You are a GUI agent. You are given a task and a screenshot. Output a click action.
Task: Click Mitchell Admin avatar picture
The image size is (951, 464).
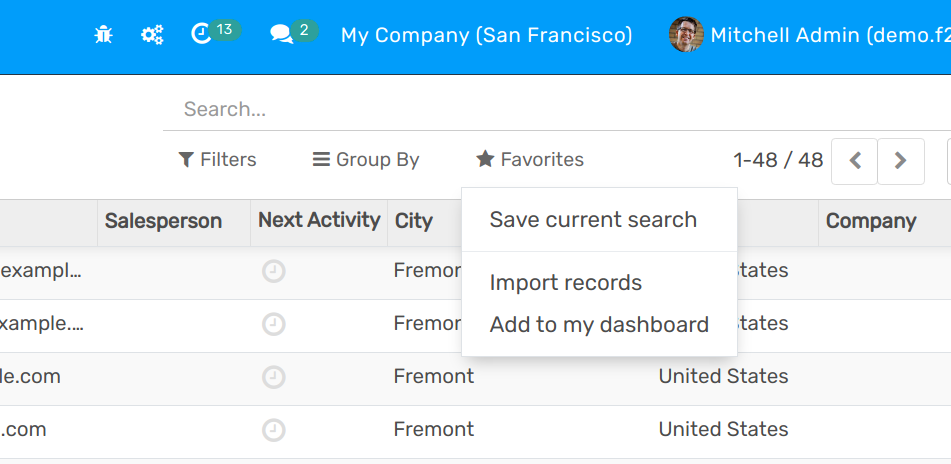(x=686, y=35)
